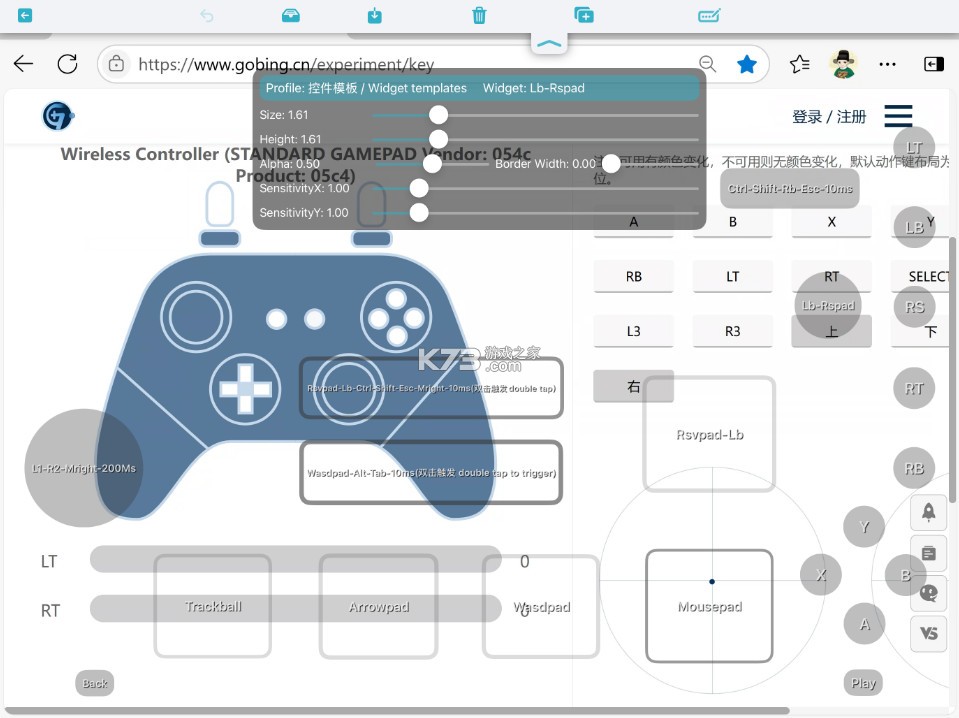The height and width of the screenshot is (718, 959).
Task: Tap the round X overlay button
Action: (821, 575)
